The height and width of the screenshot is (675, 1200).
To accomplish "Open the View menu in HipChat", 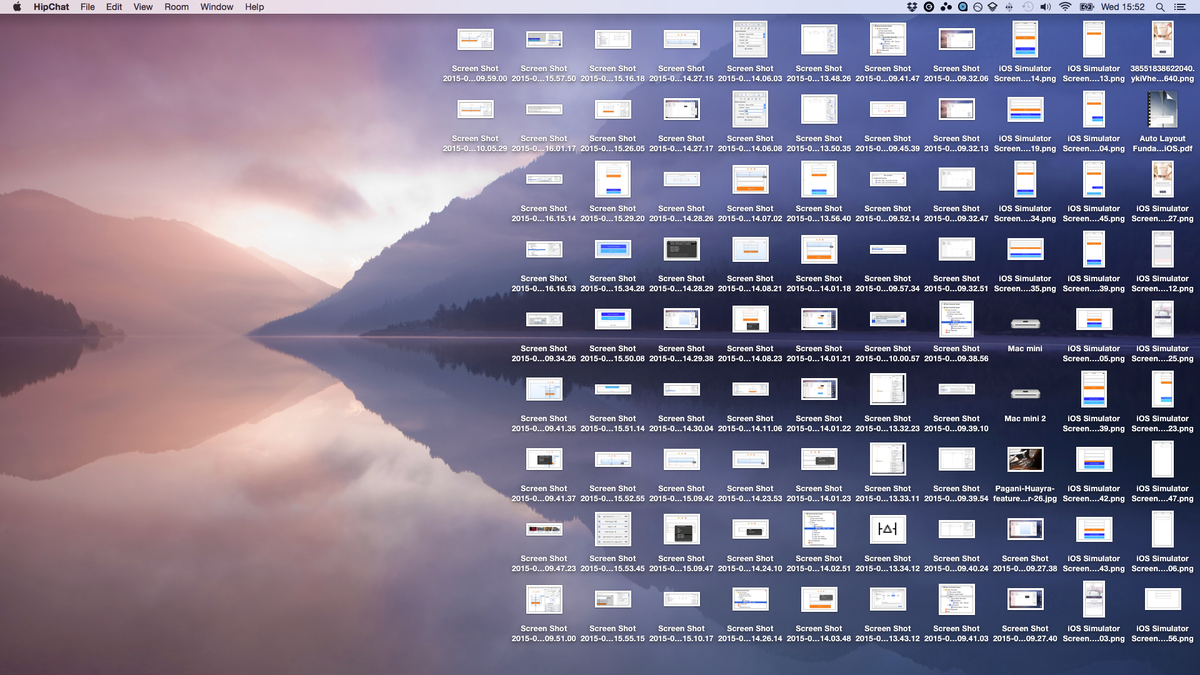I will pyautogui.click(x=142, y=7).
